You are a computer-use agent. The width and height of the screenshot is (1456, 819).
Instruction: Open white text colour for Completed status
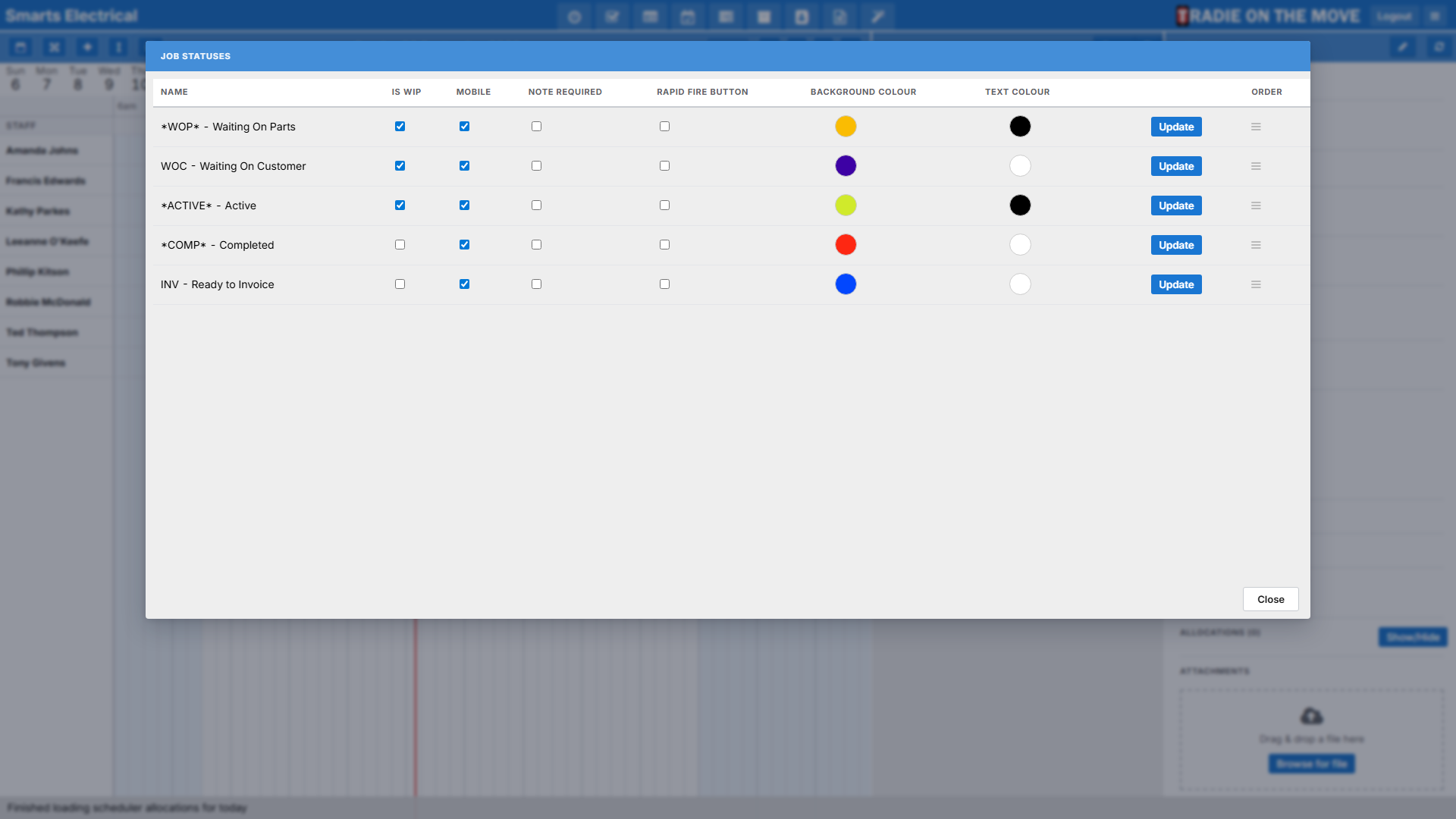1020,245
